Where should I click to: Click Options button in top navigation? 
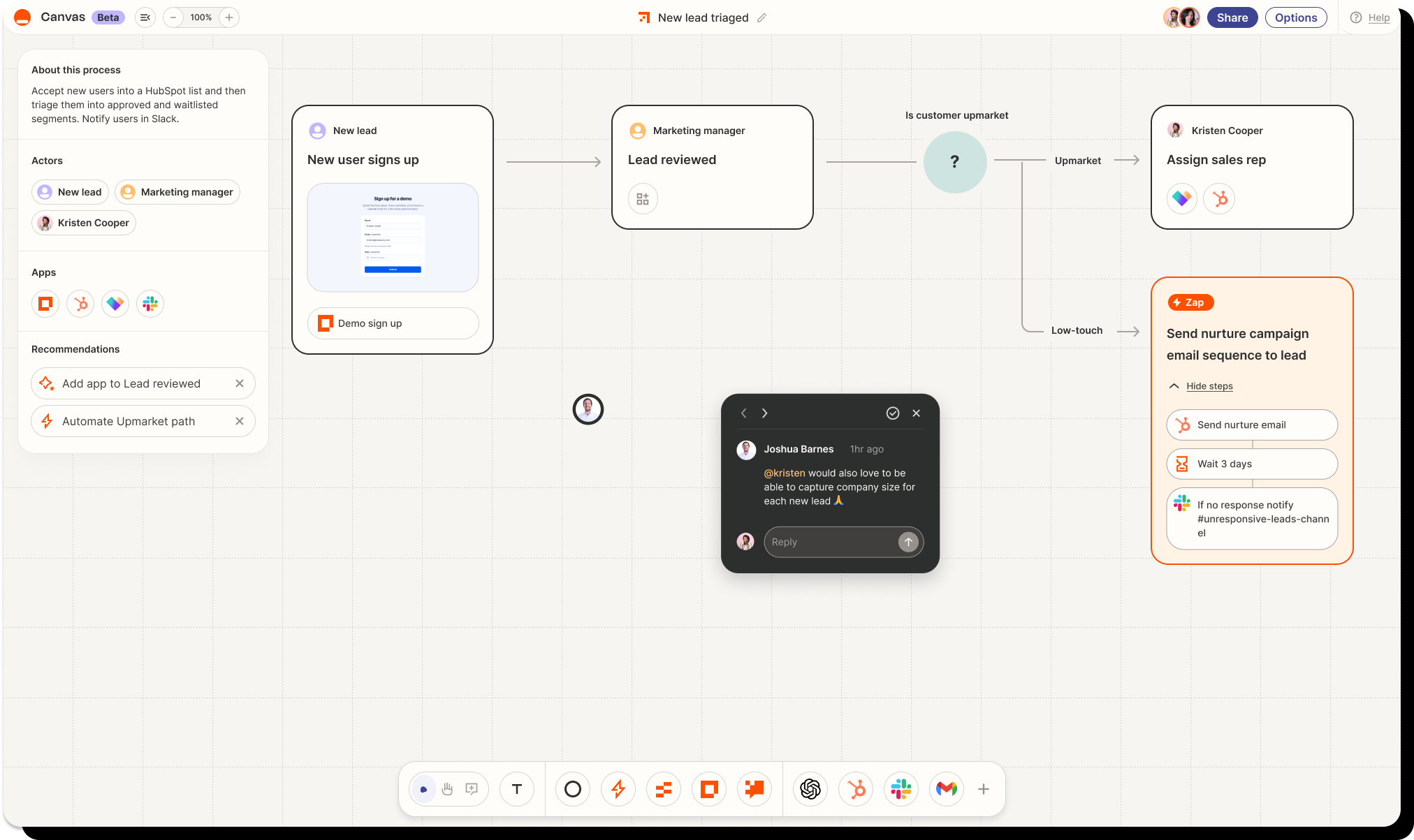tap(1296, 17)
